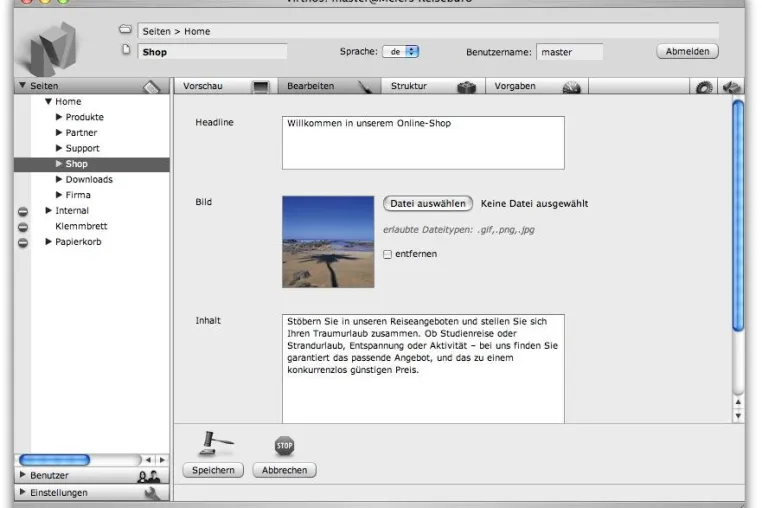Switch to the Bearbeiten tab
This screenshot has height=508, width=762.
point(329,86)
